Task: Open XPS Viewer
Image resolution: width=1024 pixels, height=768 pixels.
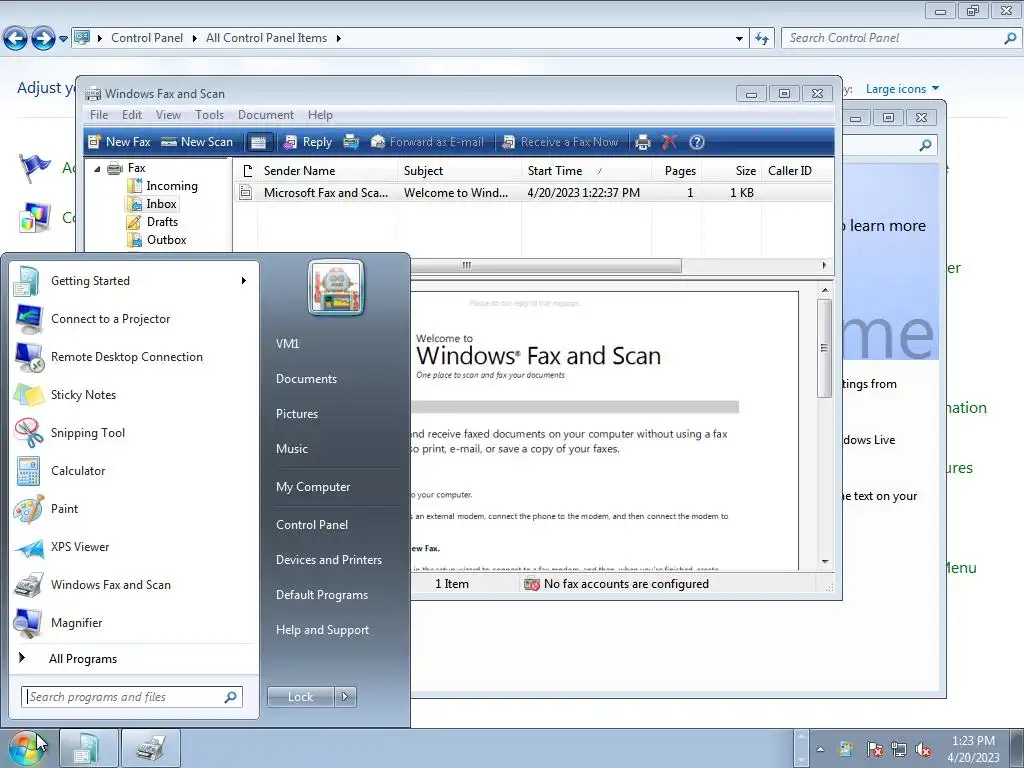Action: tap(134, 547)
